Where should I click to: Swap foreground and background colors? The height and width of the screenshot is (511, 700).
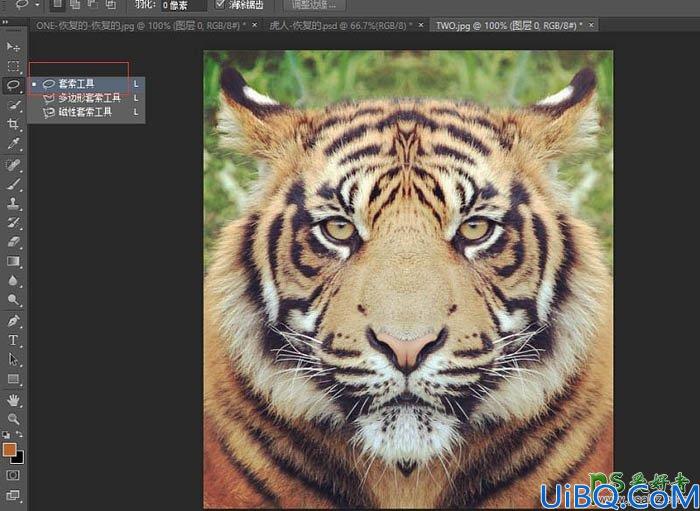(x=19, y=434)
